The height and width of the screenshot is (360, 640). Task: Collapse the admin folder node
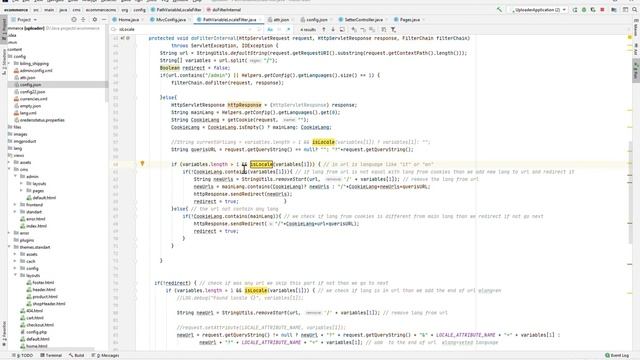tap(16, 176)
